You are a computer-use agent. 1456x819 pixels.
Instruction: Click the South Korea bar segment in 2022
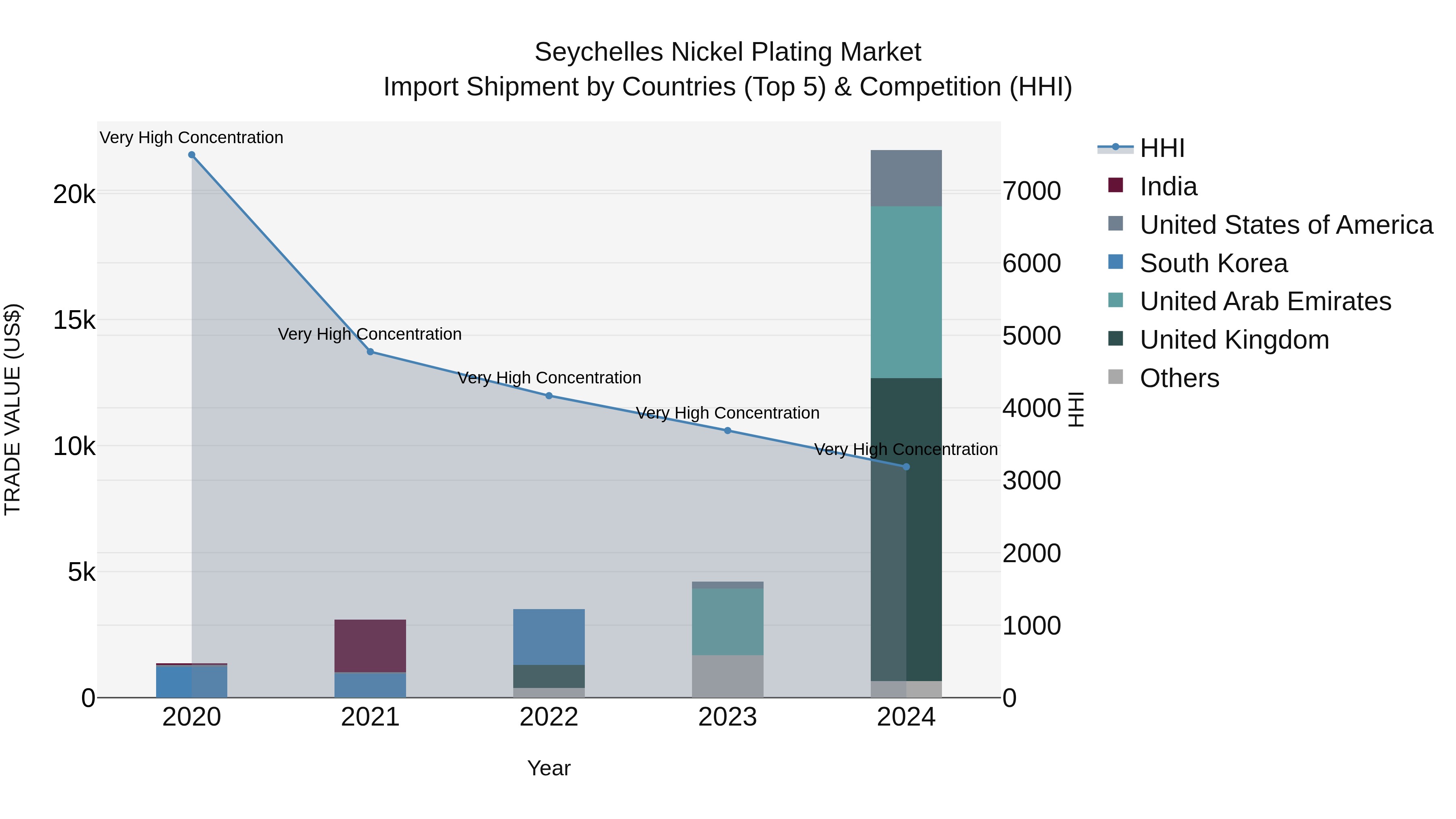pos(549,637)
